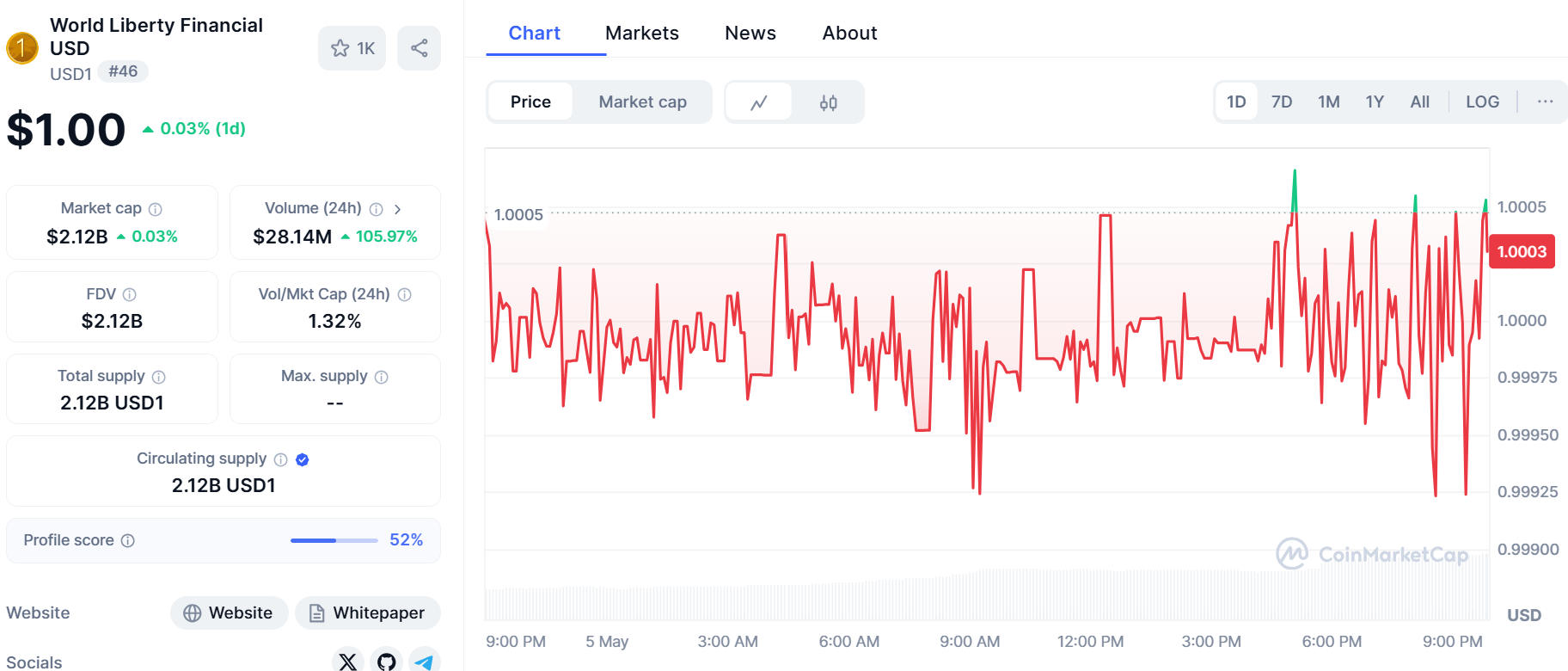This screenshot has width=1568, height=671.
Task: Open the Whitepaper link
Action: coord(367,613)
